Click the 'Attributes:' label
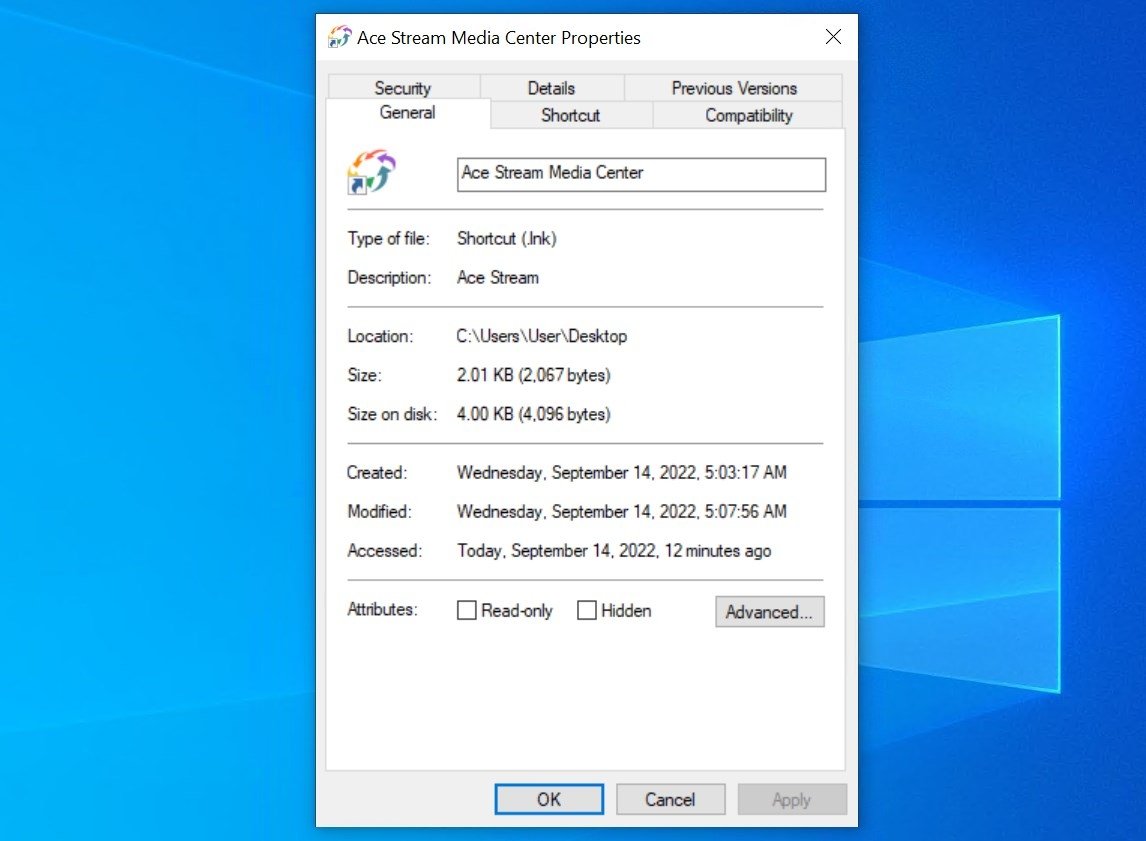The height and width of the screenshot is (841, 1146). [x=382, y=609]
